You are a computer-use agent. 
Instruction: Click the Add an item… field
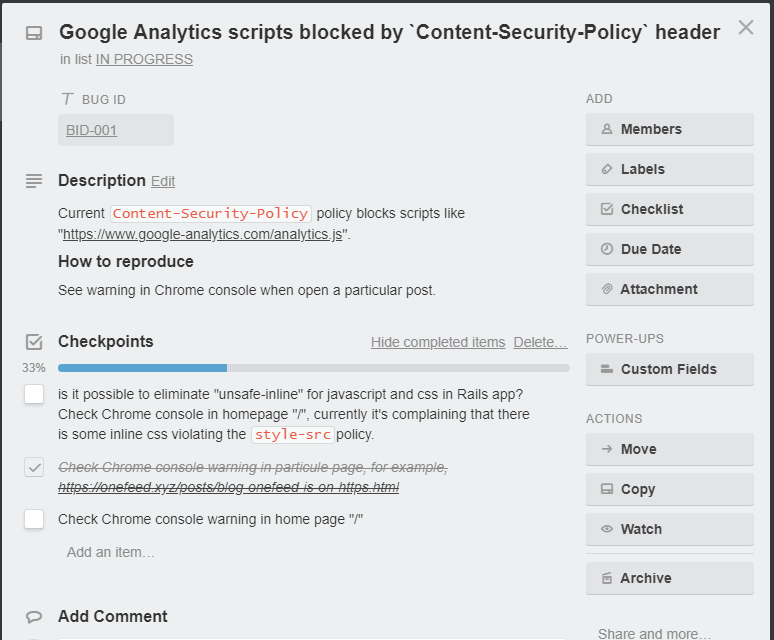tap(111, 552)
